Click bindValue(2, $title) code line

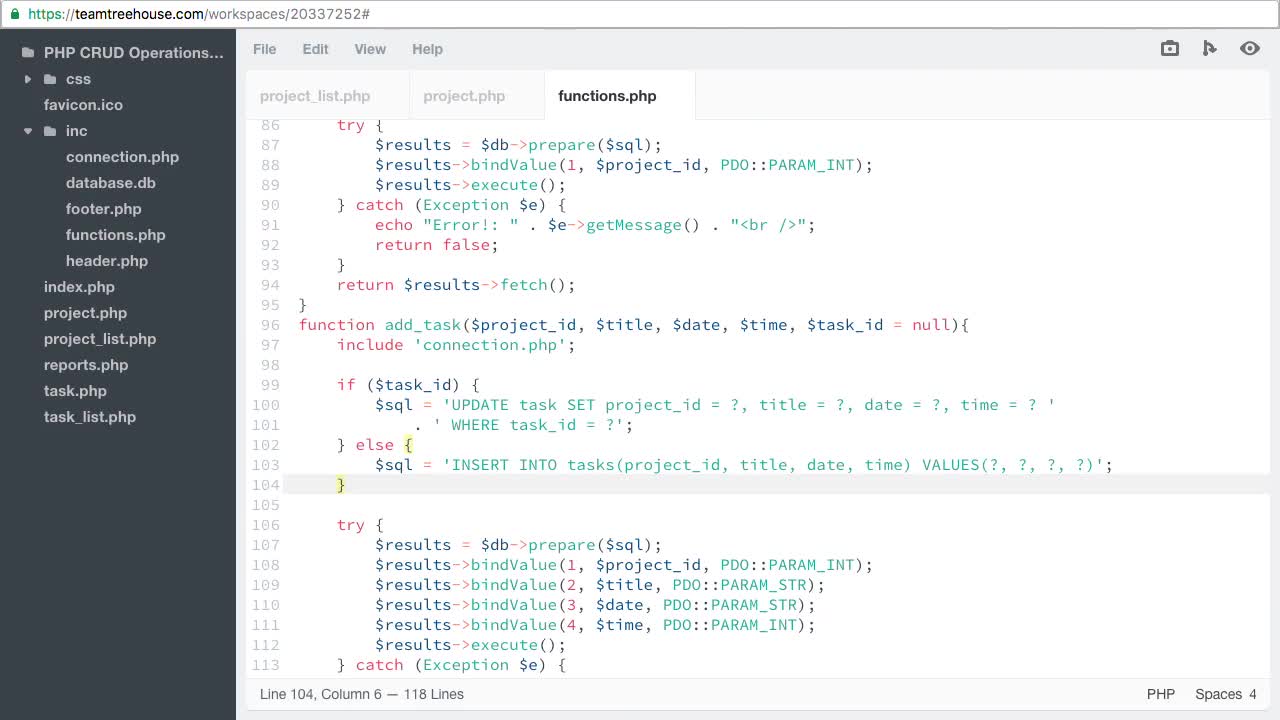[x=600, y=585]
